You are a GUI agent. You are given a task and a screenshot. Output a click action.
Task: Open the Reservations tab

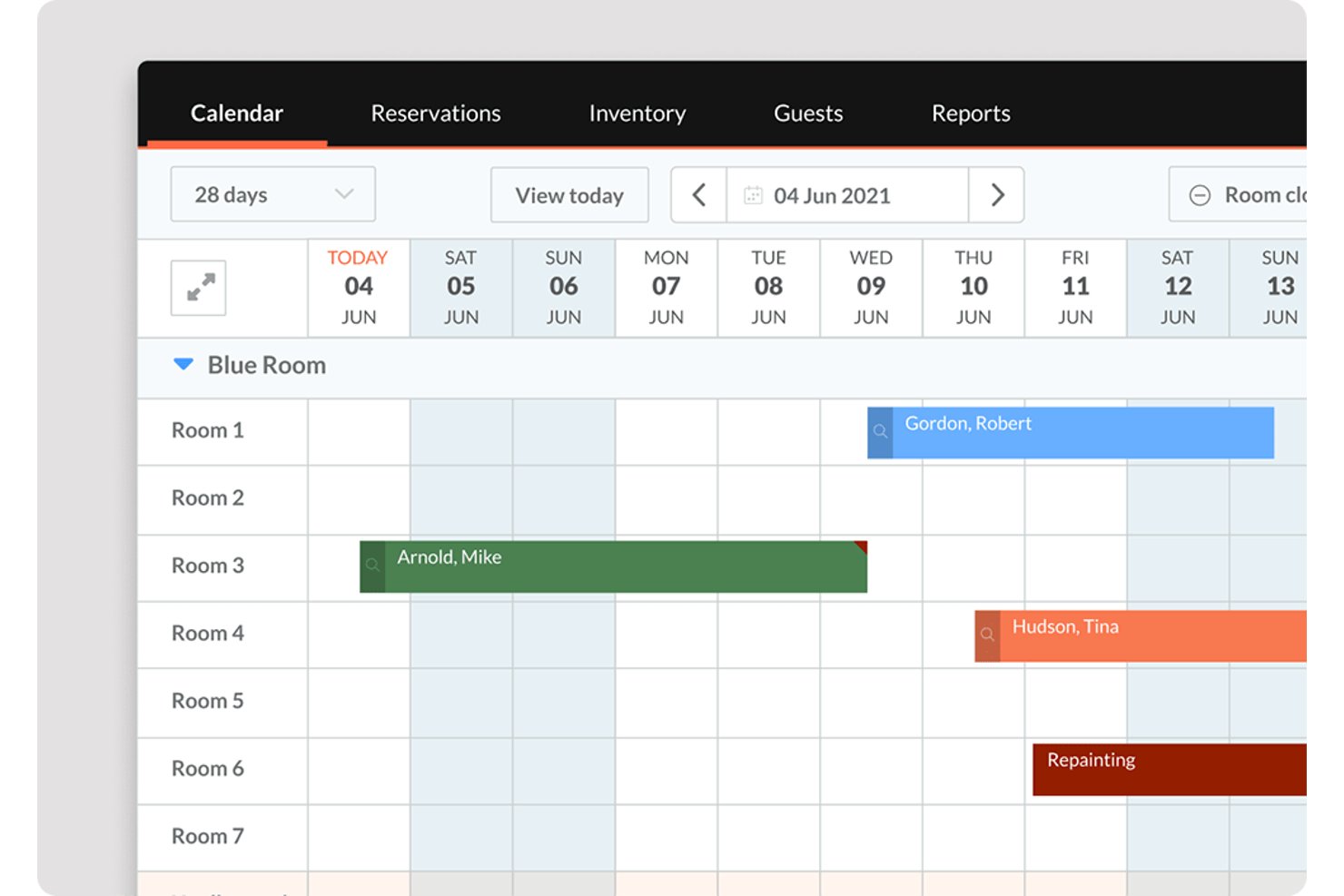[436, 113]
